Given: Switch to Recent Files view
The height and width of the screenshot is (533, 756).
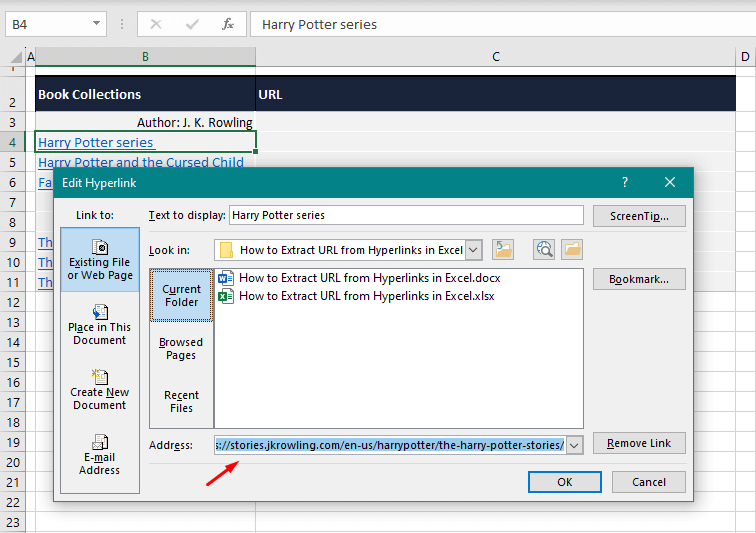Looking at the screenshot, I should click(181, 401).
